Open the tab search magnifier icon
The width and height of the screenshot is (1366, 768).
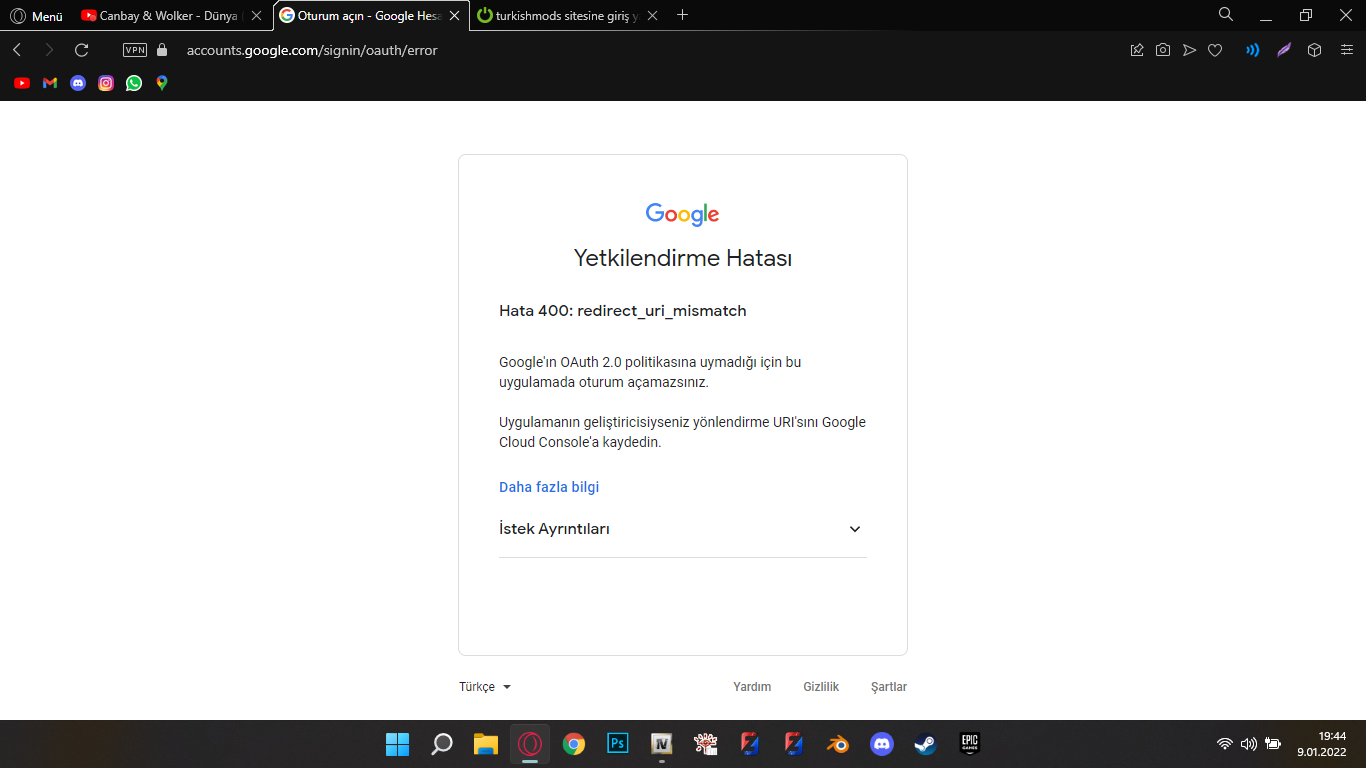tap(1226, 14)
